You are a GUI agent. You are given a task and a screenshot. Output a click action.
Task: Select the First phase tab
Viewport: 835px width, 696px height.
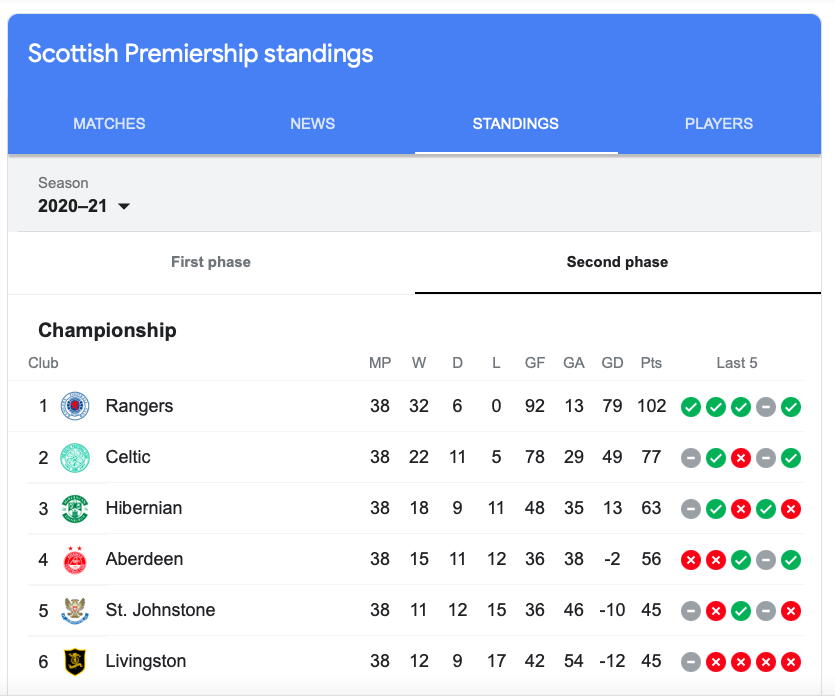211,262
